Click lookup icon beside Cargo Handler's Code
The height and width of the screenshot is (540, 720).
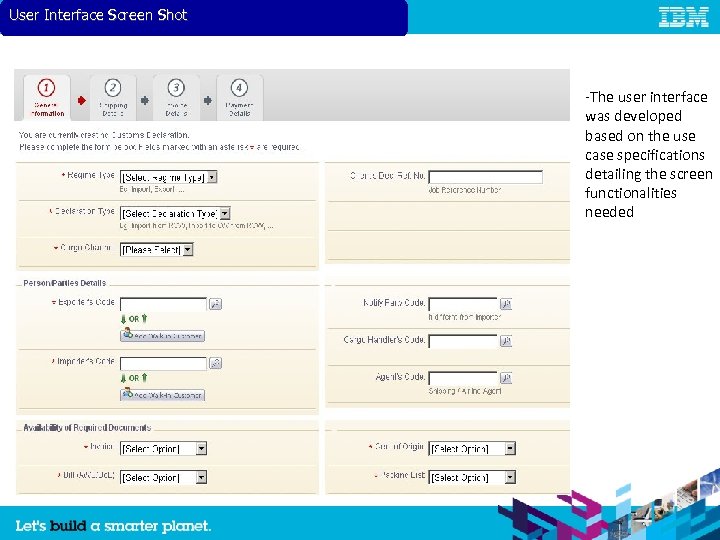(x=506, y=341)
